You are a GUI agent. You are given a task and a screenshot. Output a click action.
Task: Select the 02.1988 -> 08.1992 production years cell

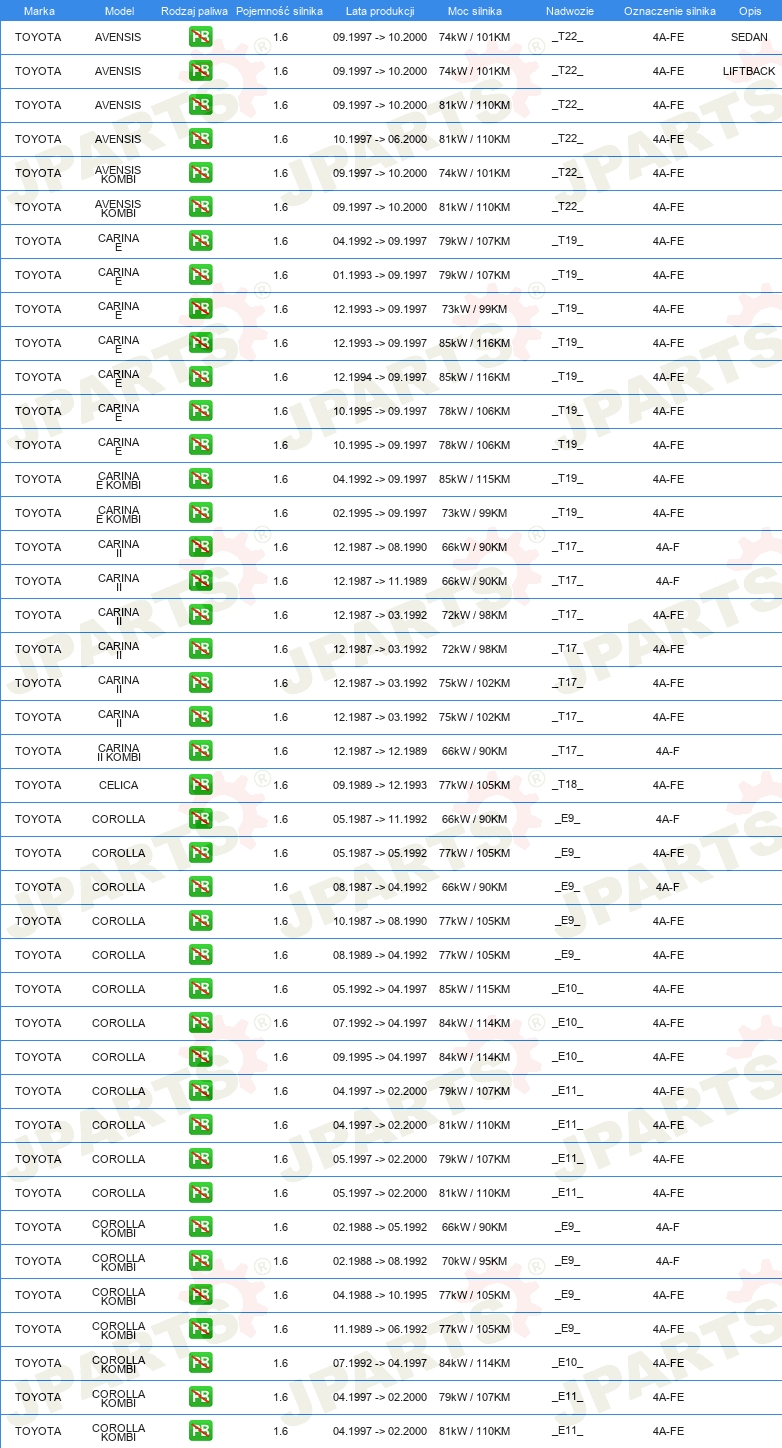[x=380, y=1261]
